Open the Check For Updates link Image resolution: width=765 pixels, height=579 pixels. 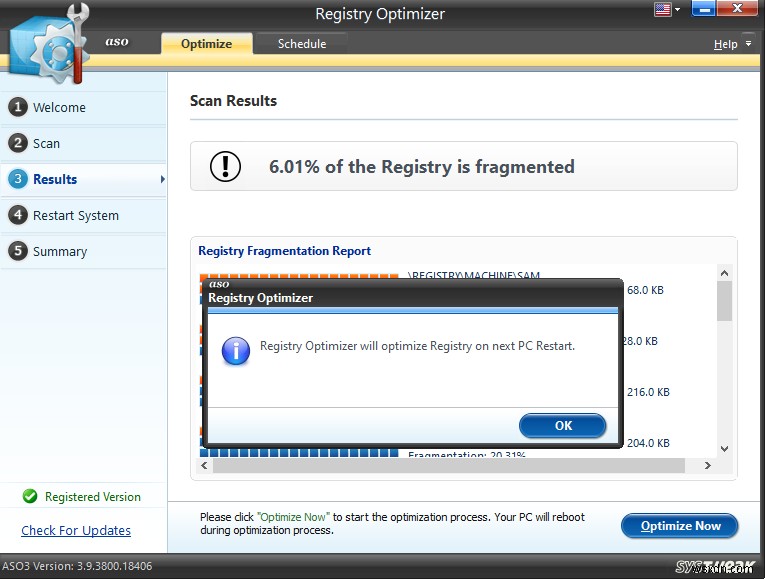(x=76, y=530)
